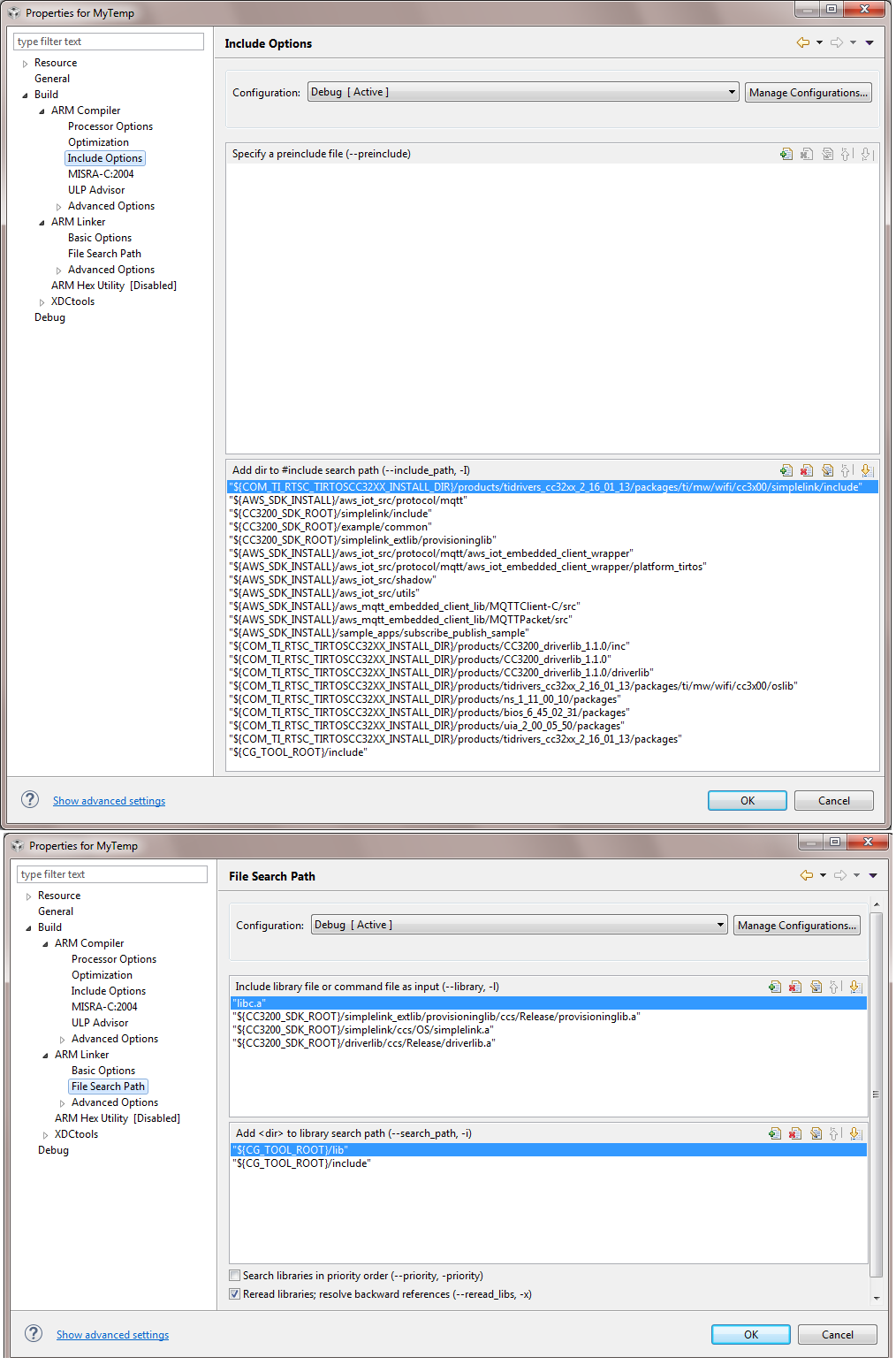The height and width of the screenshot is (1365, 896).
Task: Collapse ARM Compiler node in upper dialog
Action: [x=42, y=111]
